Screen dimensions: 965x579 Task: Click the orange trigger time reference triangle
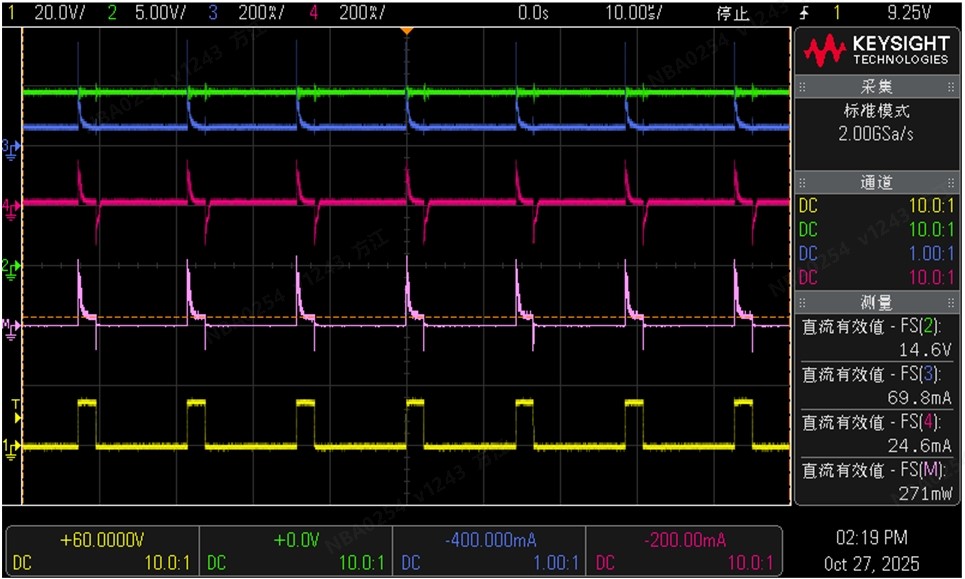coord(406,31)
